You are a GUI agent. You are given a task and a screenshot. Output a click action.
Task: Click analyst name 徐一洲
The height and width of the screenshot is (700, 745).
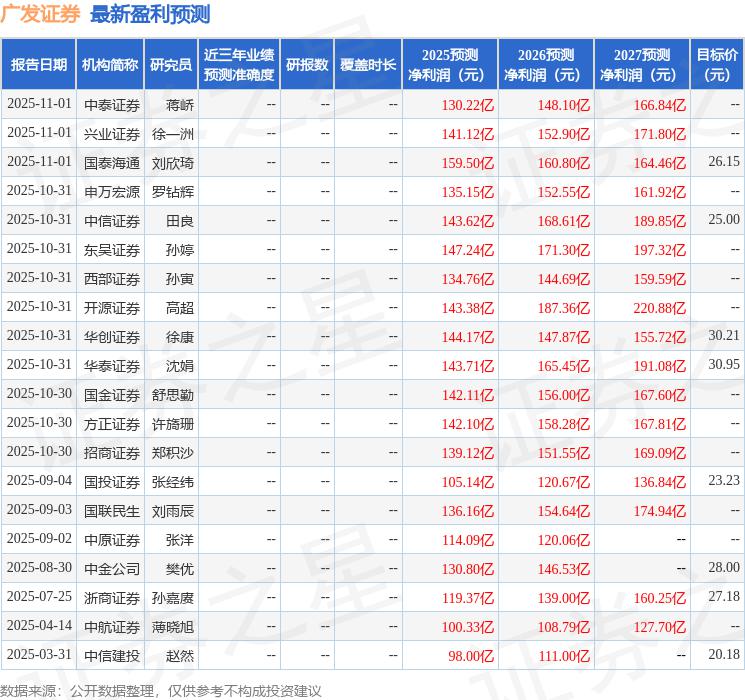pos(172,134)
